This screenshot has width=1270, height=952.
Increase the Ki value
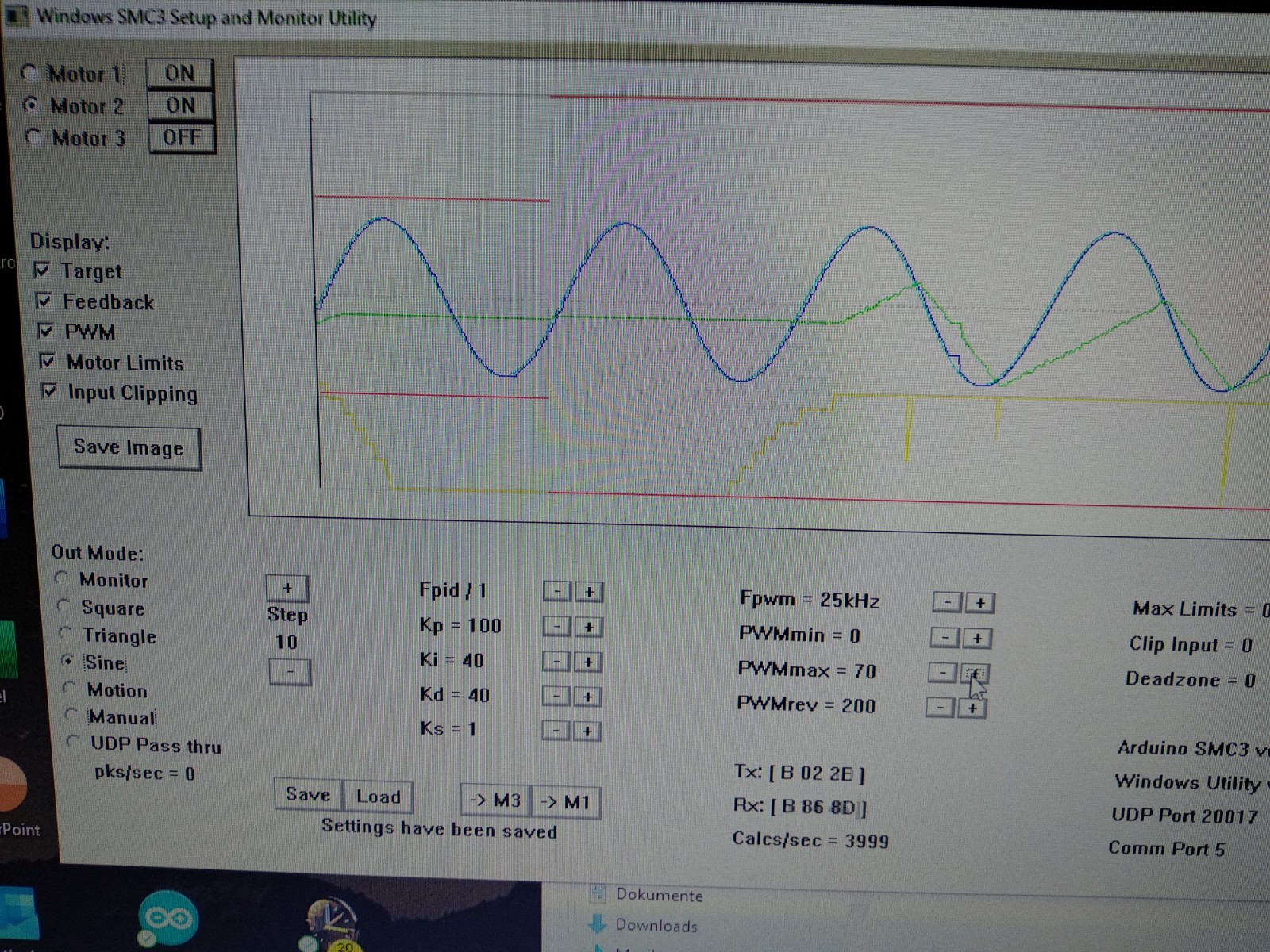(588, 662)
